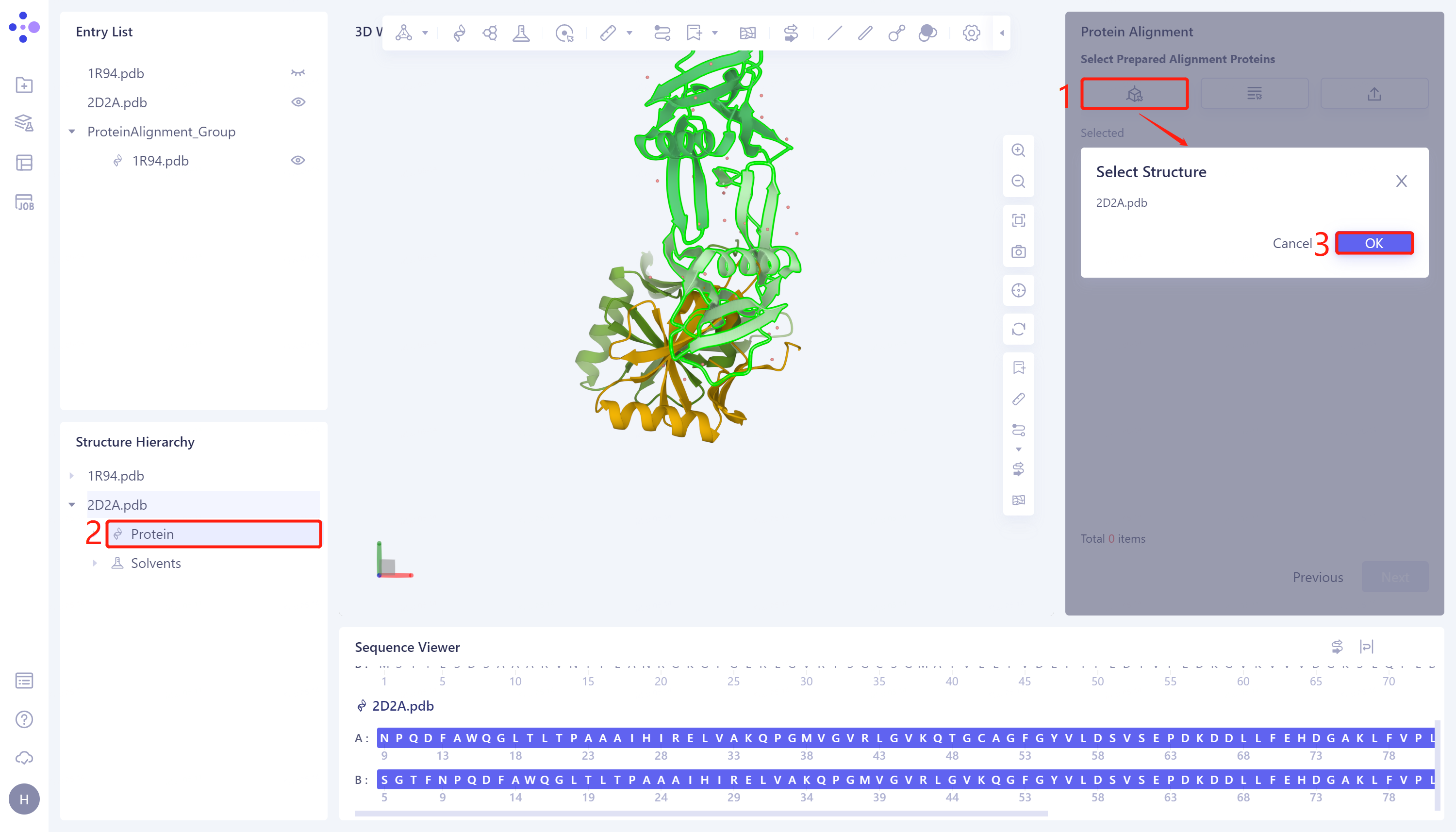The width and height of the screenshot is (1456, 832).
Task: Open 3D Viewer settings gear icon
Action: [x=971, y=33]
